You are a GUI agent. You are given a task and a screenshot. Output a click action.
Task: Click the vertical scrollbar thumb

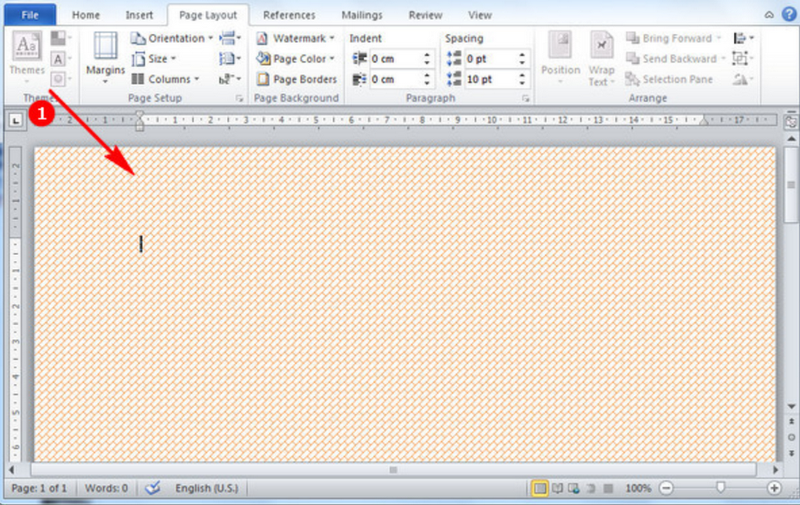coord(791,185)
